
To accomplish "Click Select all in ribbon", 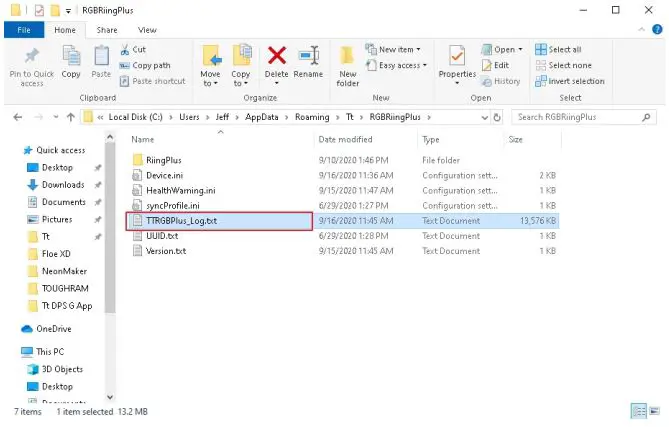I will coord(558,49).
